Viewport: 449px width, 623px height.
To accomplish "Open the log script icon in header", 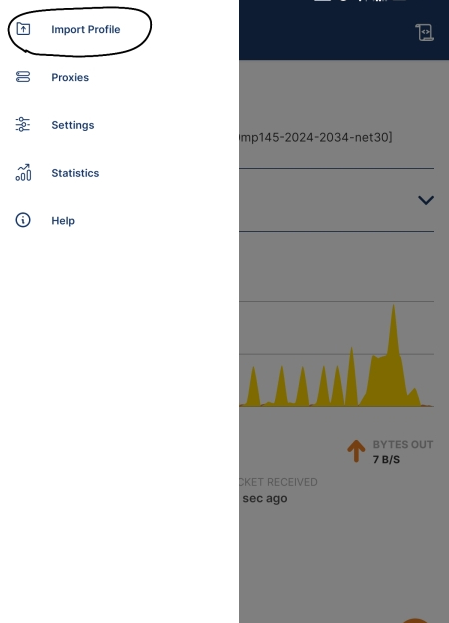I will pos(424,32).
